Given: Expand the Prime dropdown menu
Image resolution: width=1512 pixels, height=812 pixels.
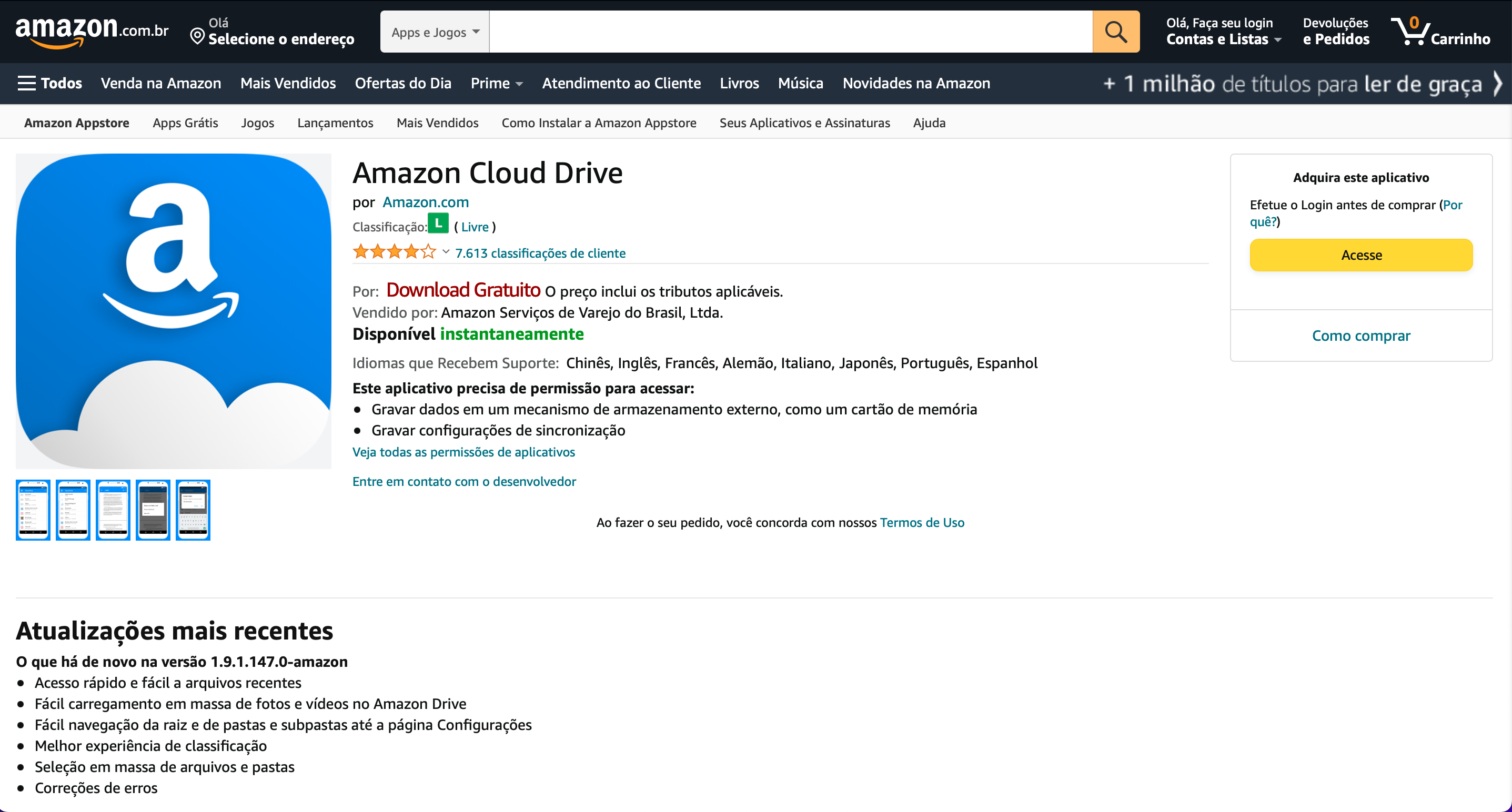Looking at the screenshot, I should click(496, 83).
